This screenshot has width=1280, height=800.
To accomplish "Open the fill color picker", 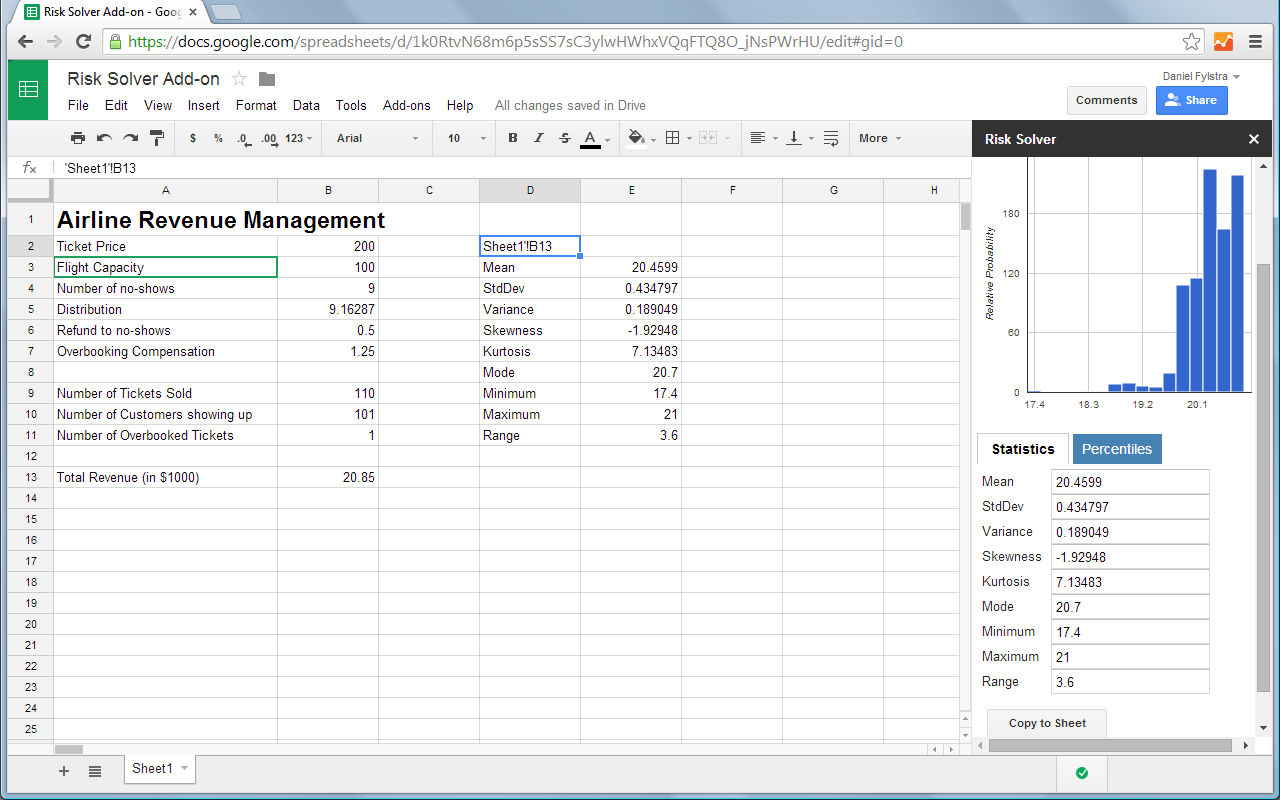I will tap(637, 138).
